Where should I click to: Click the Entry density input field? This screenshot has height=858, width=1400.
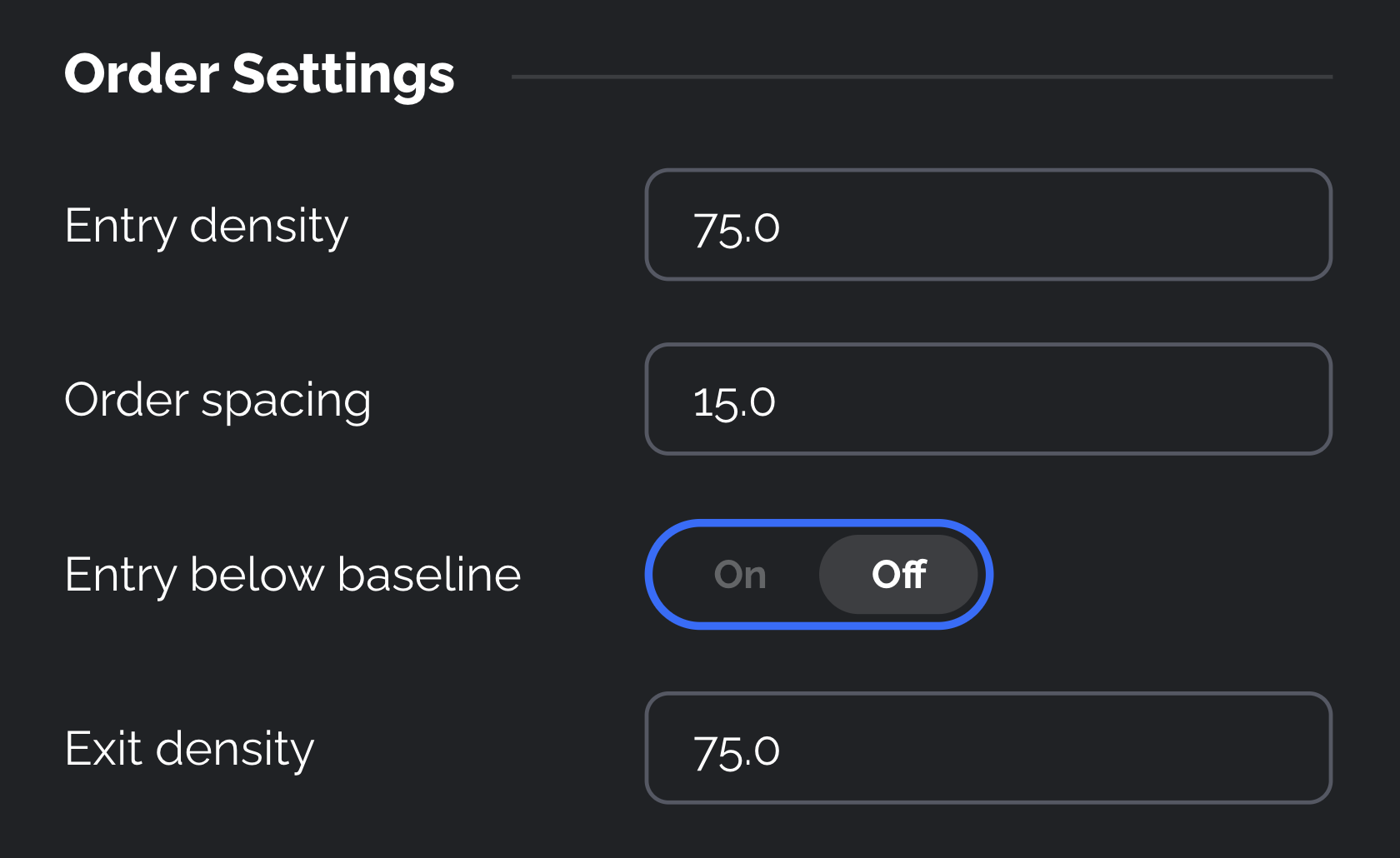[x=987, y=225]
